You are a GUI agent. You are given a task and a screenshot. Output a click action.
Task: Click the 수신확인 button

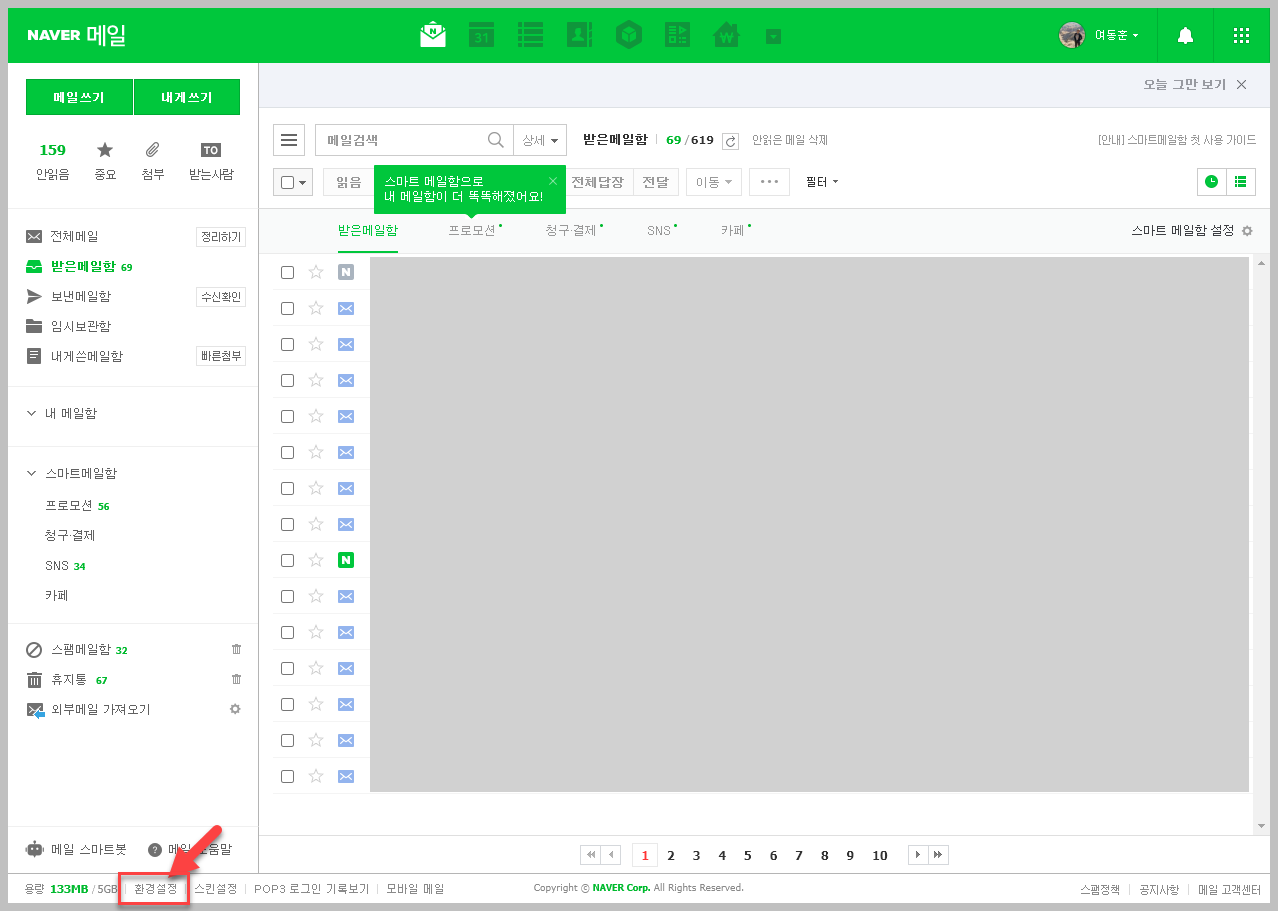(221, 297)
